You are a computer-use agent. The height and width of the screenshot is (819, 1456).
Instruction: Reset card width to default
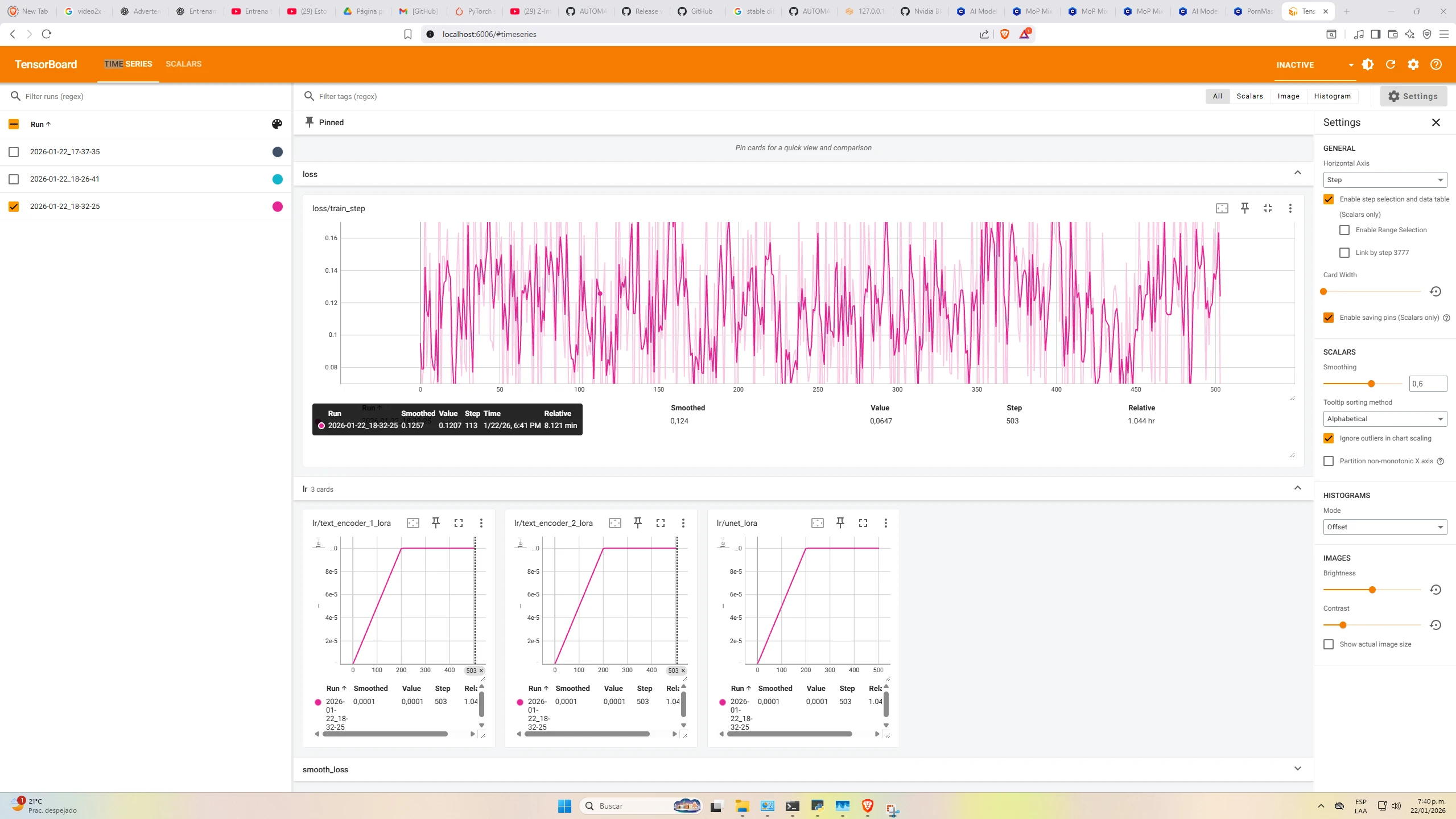[1435, 291]
